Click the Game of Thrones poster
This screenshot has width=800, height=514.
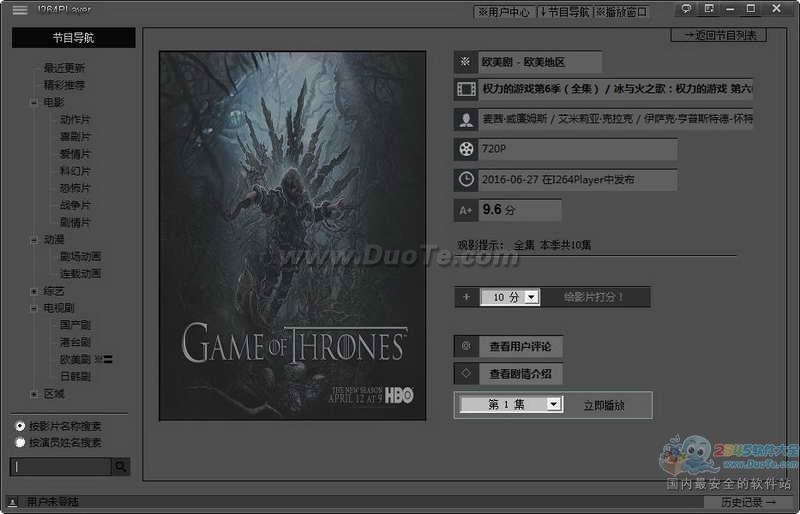292,236
